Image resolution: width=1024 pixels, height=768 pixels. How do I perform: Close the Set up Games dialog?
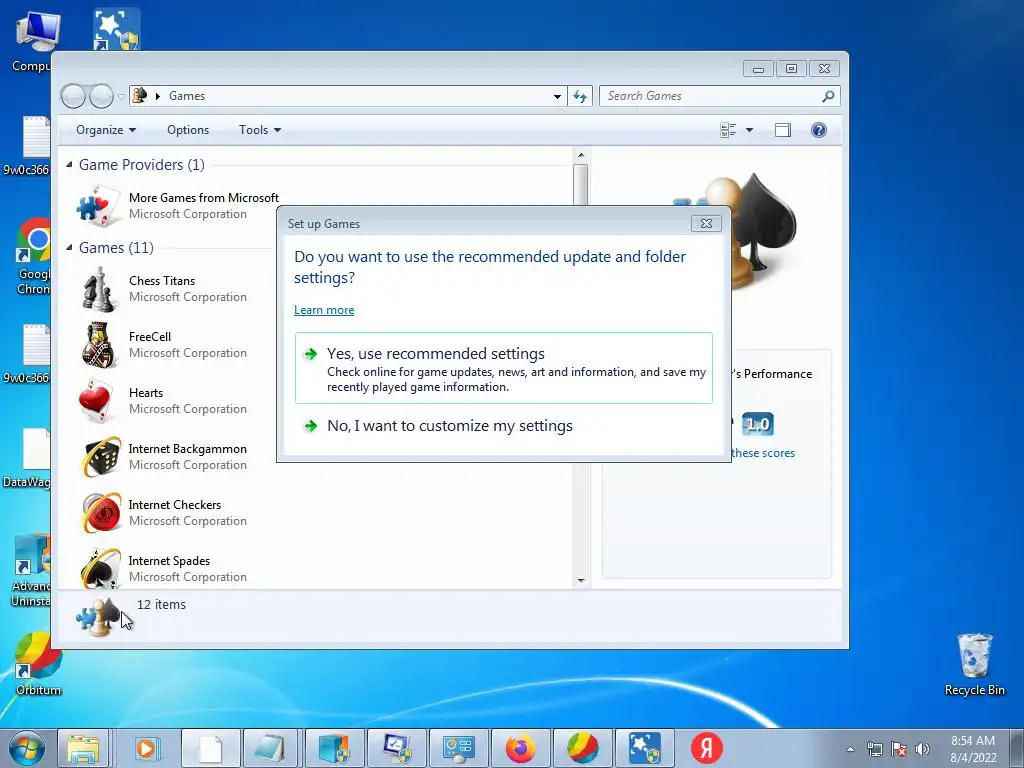point(706,223)
